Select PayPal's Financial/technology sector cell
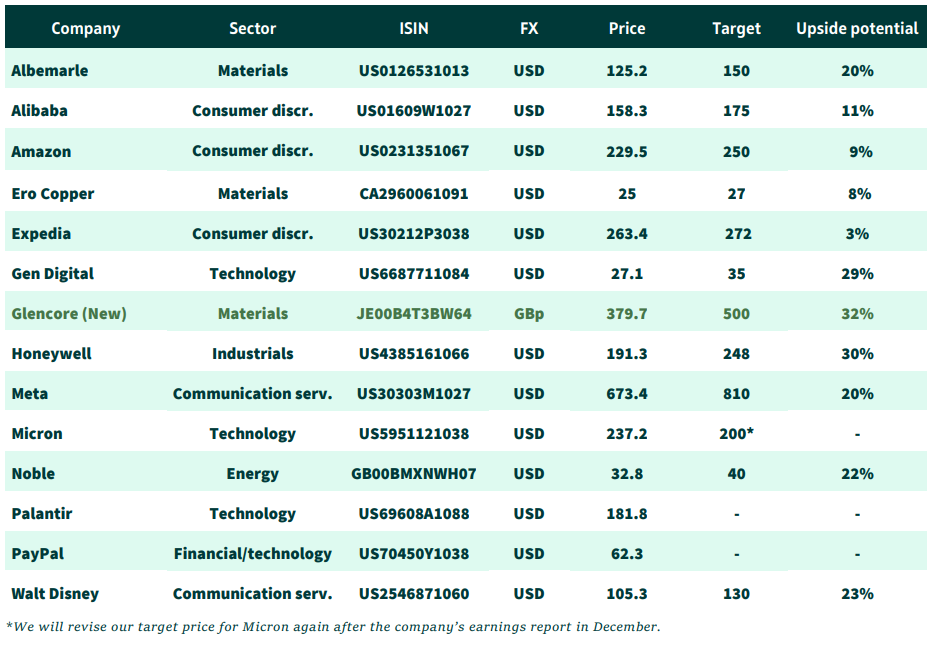Screen dimensions: 933x645 253,554
